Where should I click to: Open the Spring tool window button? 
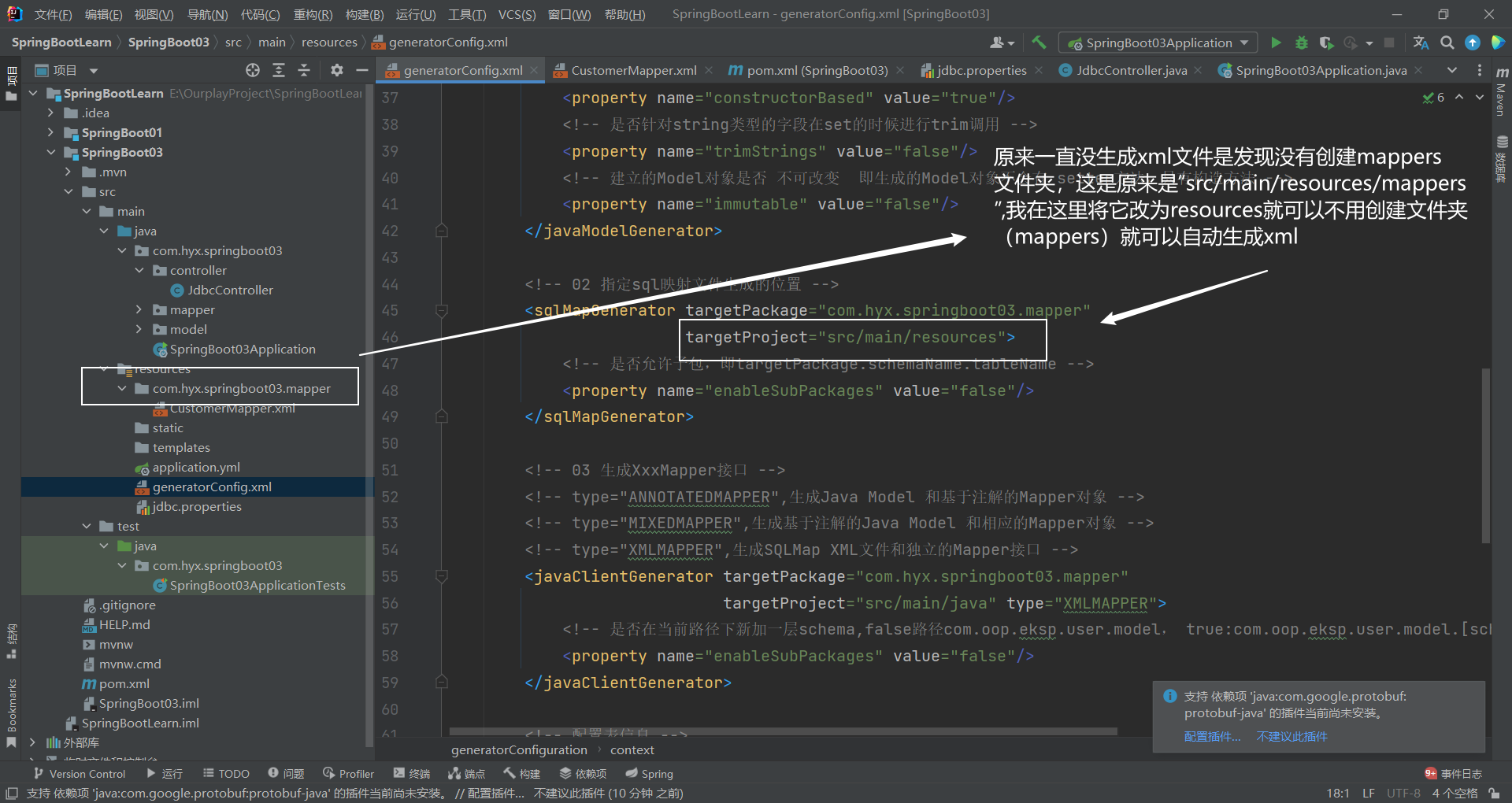click(x=649, y=774)
